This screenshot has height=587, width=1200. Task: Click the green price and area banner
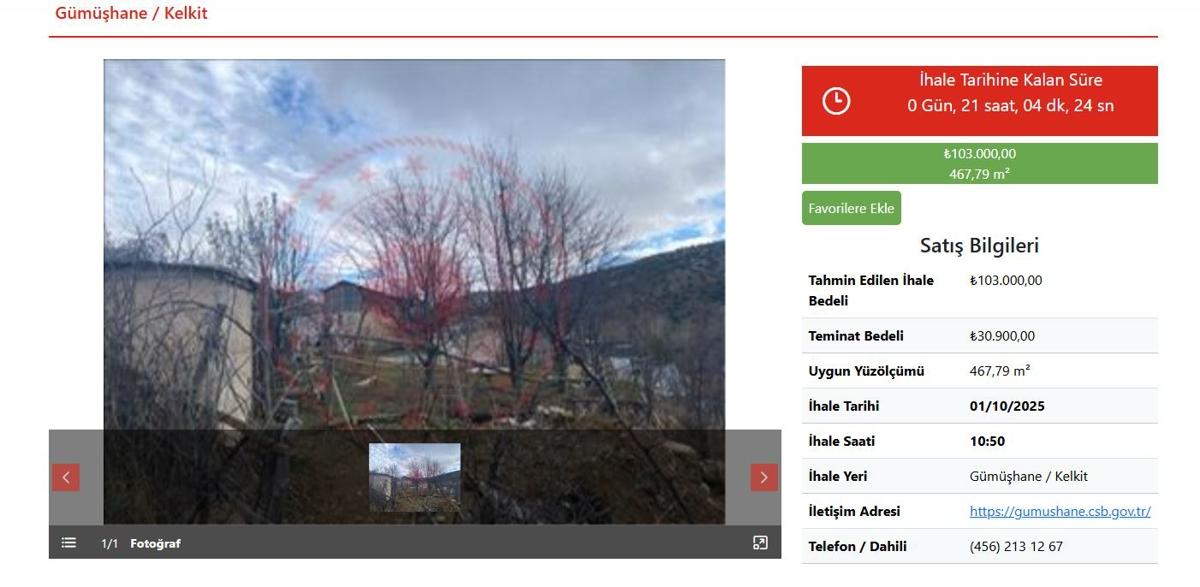(979, 163)
